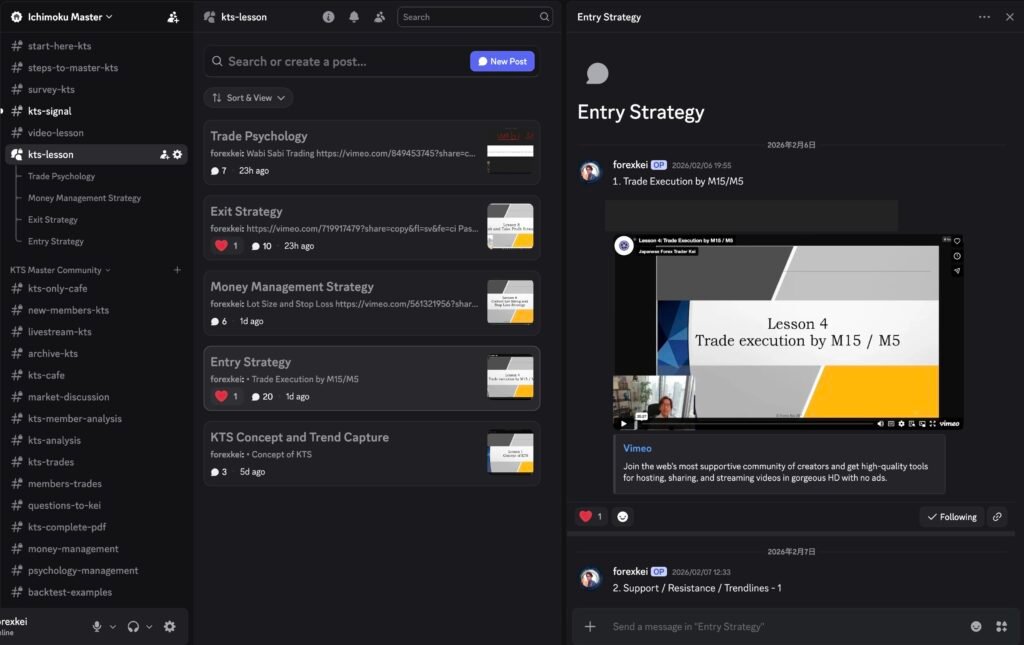Open the Vimeo link in embed
Screen dimensions: 1024x645
tap(637, 448)
